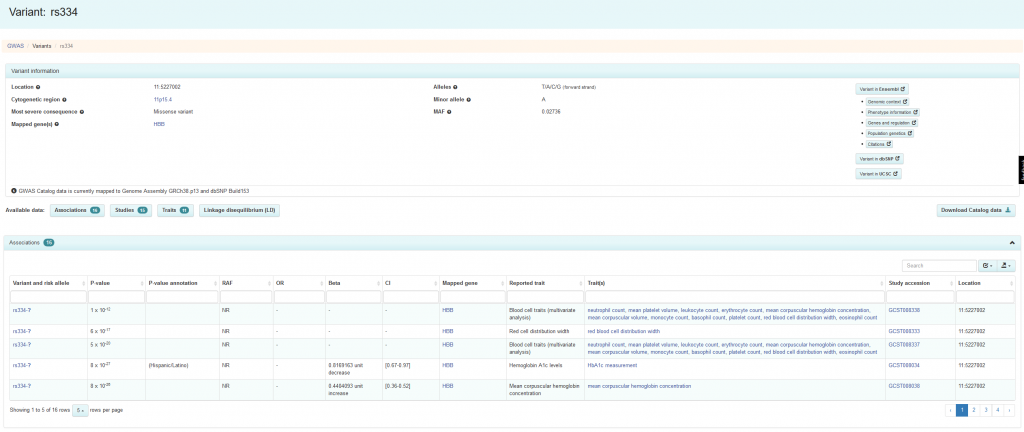Viewport: 1024px width, 432px height.
Task: Open the table export dropdown
Action: (1005, 265)
